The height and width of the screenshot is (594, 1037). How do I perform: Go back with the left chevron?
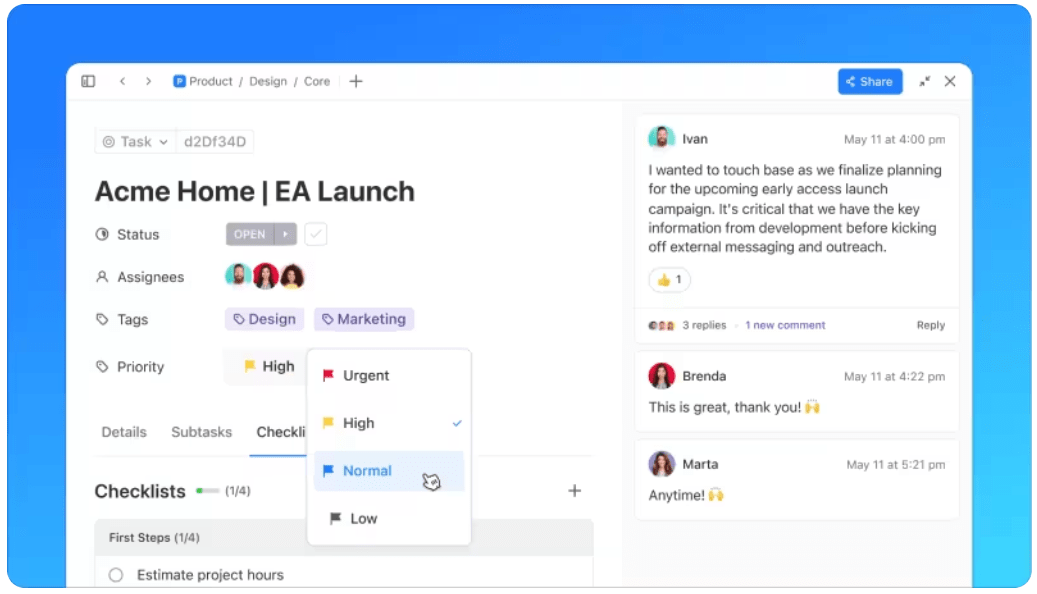click(122, 81)
